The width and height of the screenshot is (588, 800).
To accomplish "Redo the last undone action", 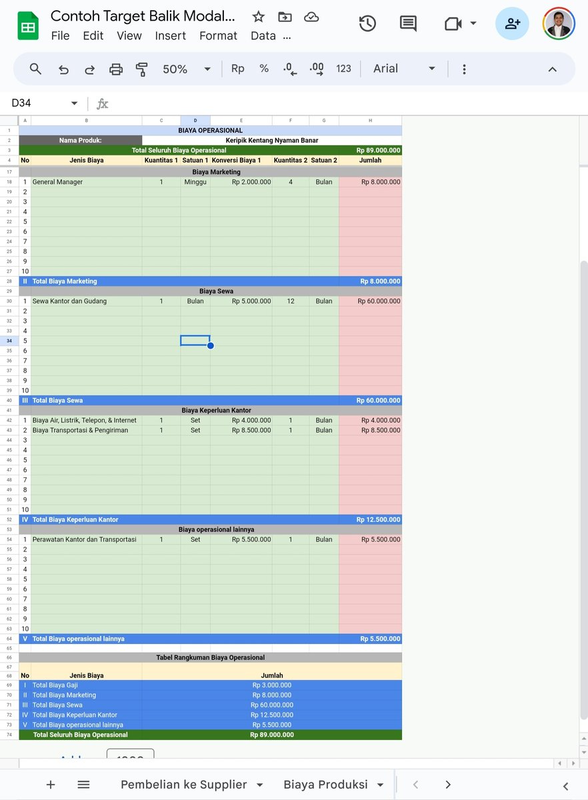I will pos(89,69).
